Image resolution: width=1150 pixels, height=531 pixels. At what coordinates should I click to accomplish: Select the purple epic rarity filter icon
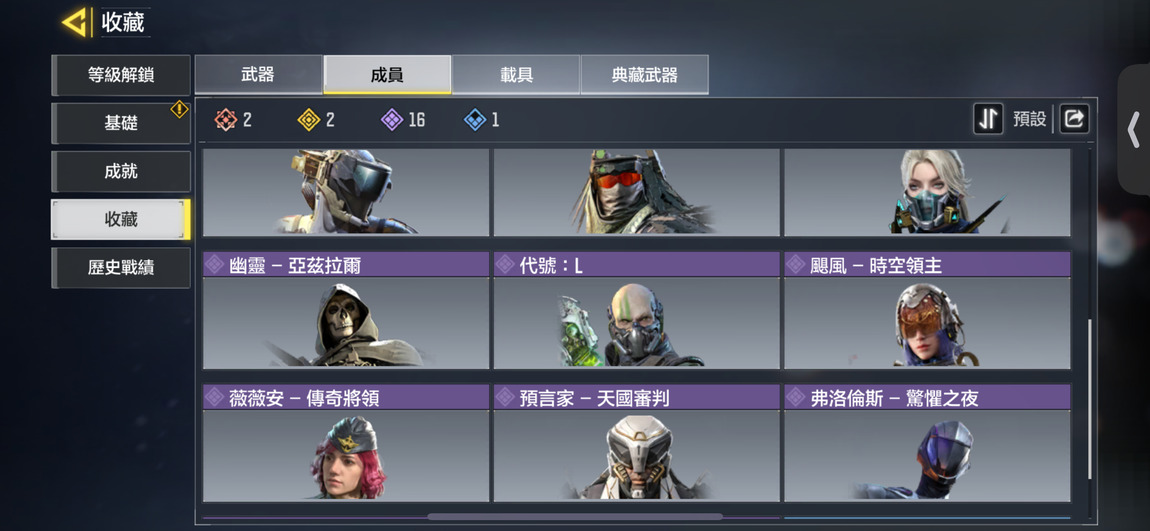pos(392,120)
